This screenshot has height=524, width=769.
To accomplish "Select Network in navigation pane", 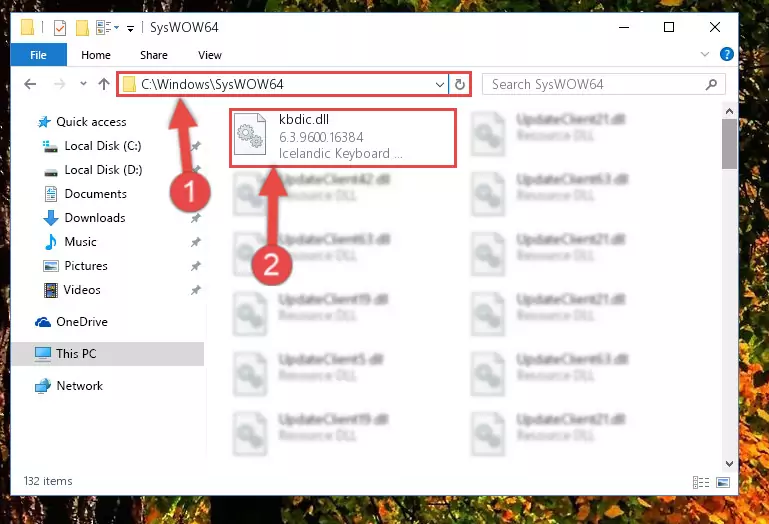I will [79, 386].
